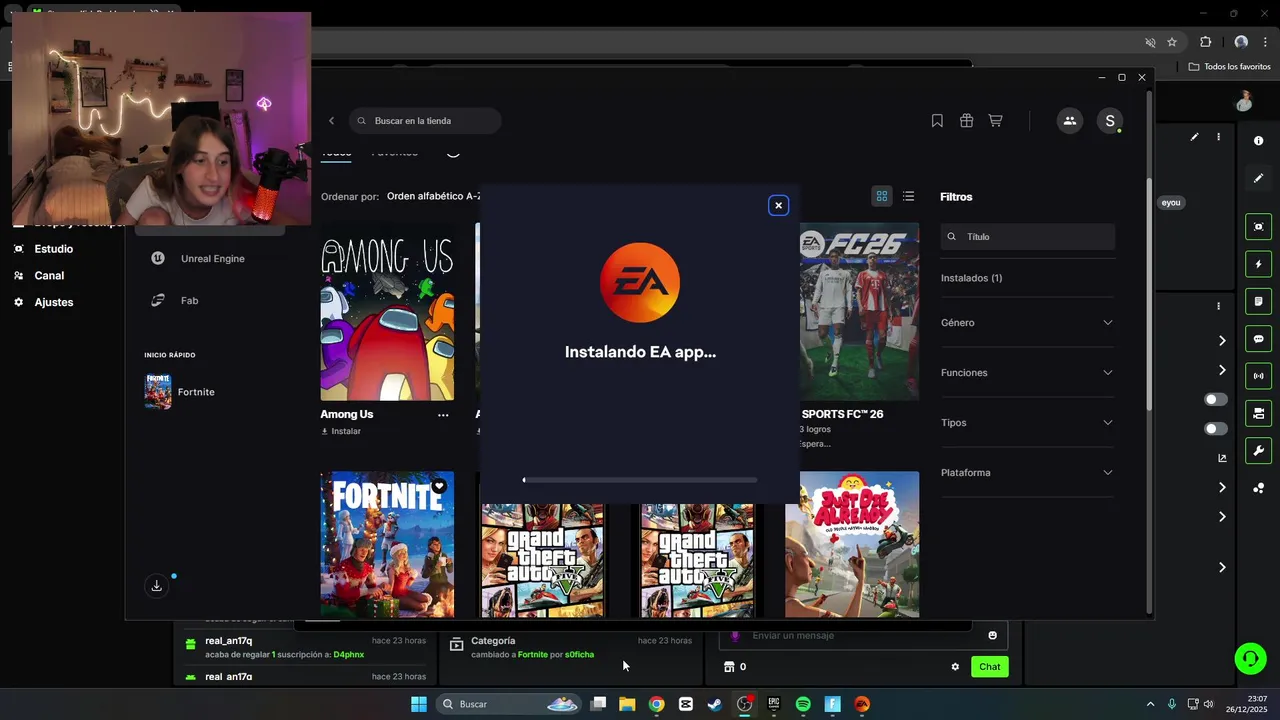Screen dimensions: 1280x720
Task: Click the lightning bolt quick actions icon
Action: (1258, 264)
